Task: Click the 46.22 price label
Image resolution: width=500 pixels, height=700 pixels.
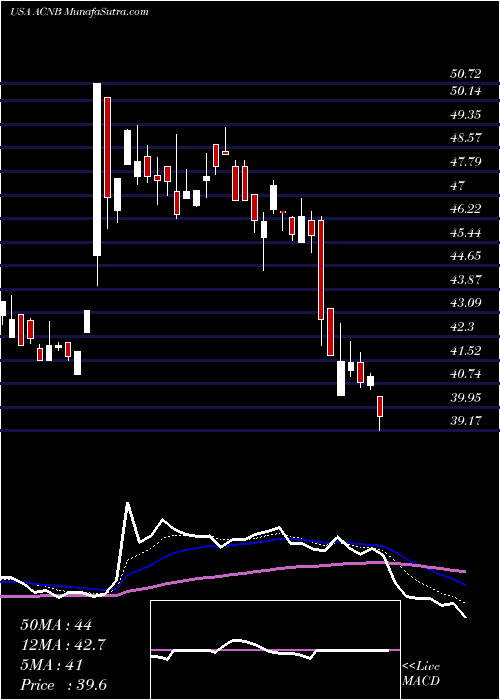Action: [x=465, y=208]
